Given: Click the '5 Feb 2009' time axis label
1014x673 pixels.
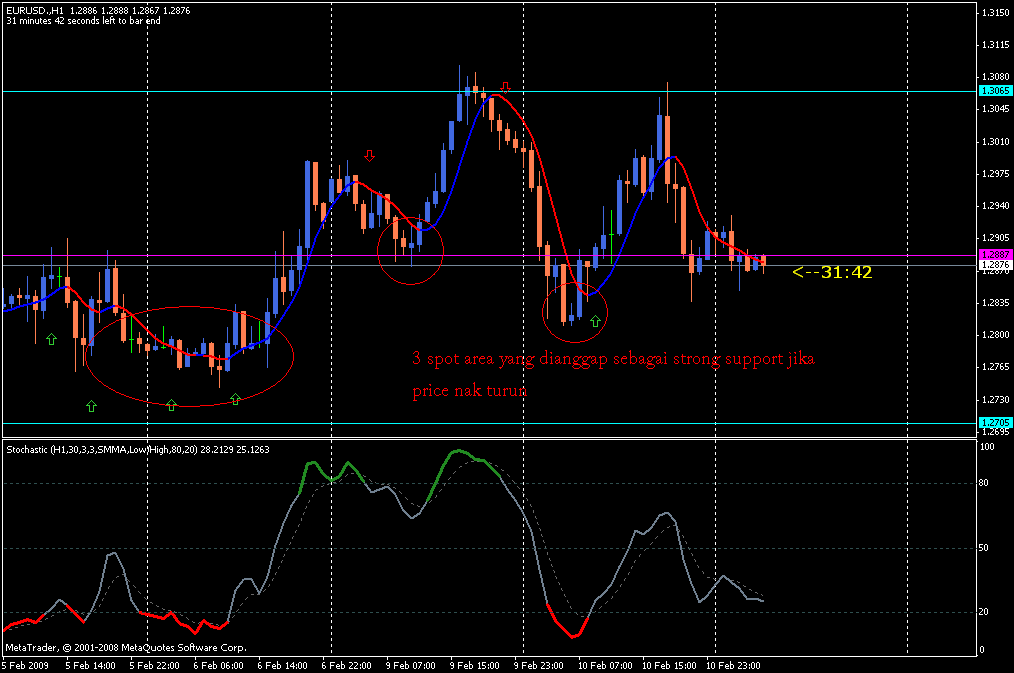Looking at the screenshot, I should [x=26, y=665].
